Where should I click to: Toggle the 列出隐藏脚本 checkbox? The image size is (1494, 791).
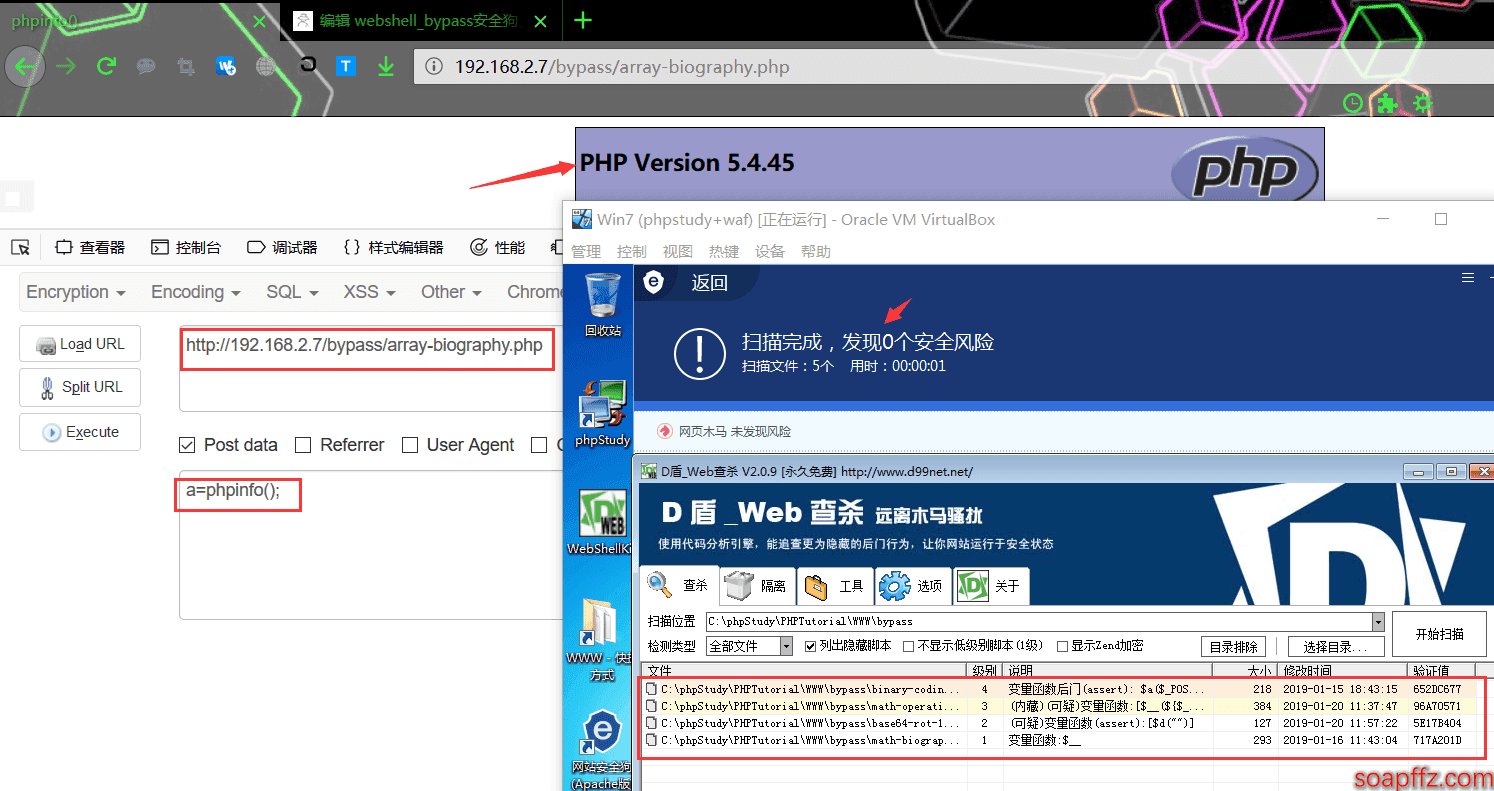[x=811, y=646]
